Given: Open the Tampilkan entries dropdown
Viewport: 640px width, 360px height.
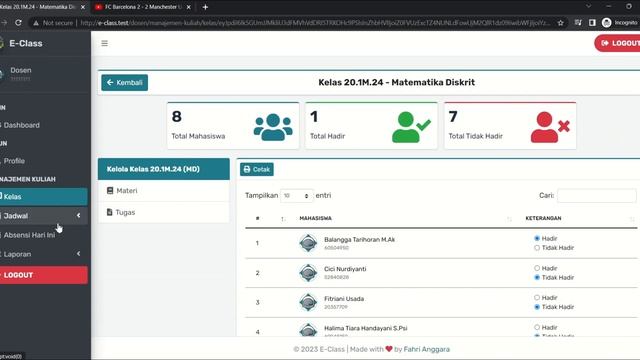Looking at the screenshot, I should tap(297, 196).
